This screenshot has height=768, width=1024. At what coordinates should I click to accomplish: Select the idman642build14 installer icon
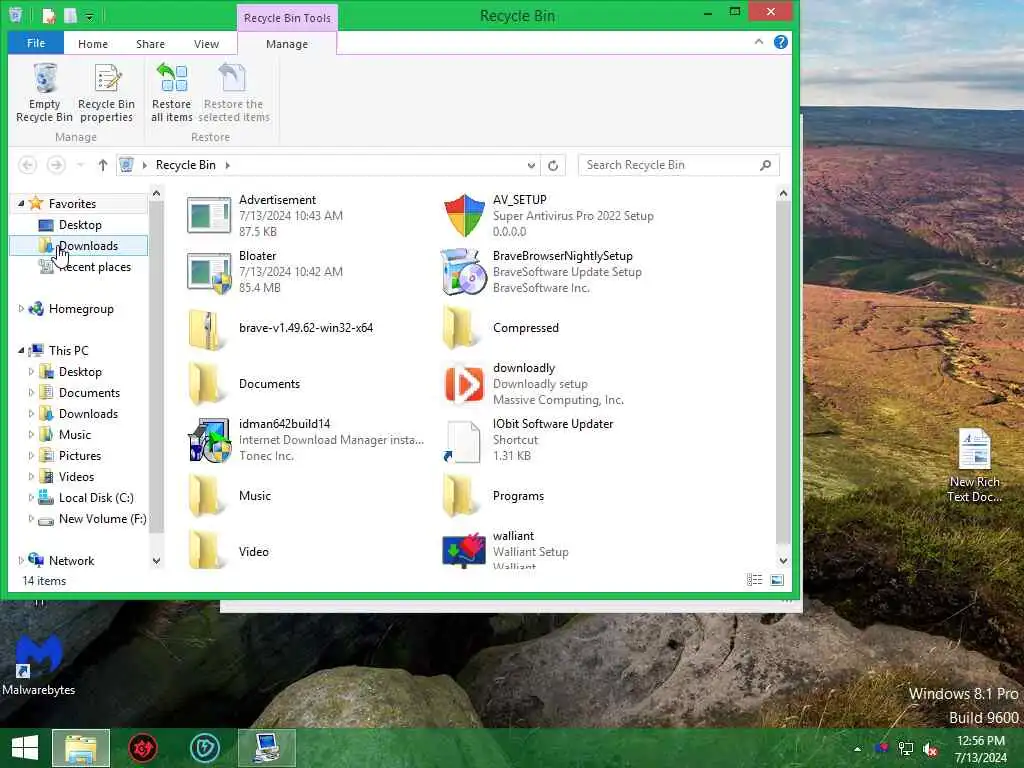click(x=209, y=440)
